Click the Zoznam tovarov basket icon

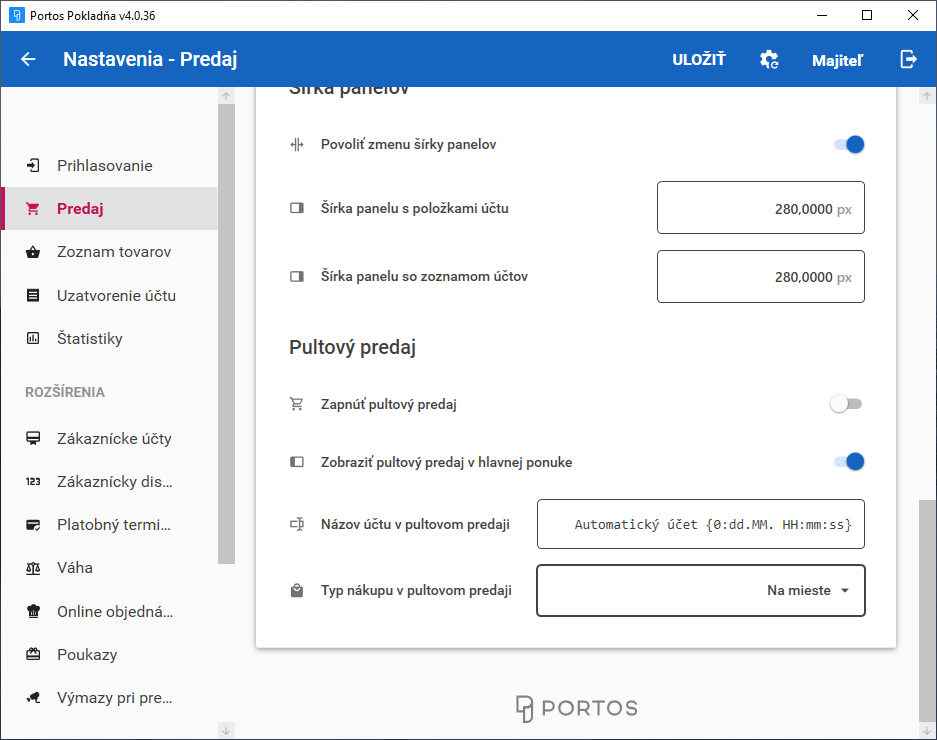33,252
